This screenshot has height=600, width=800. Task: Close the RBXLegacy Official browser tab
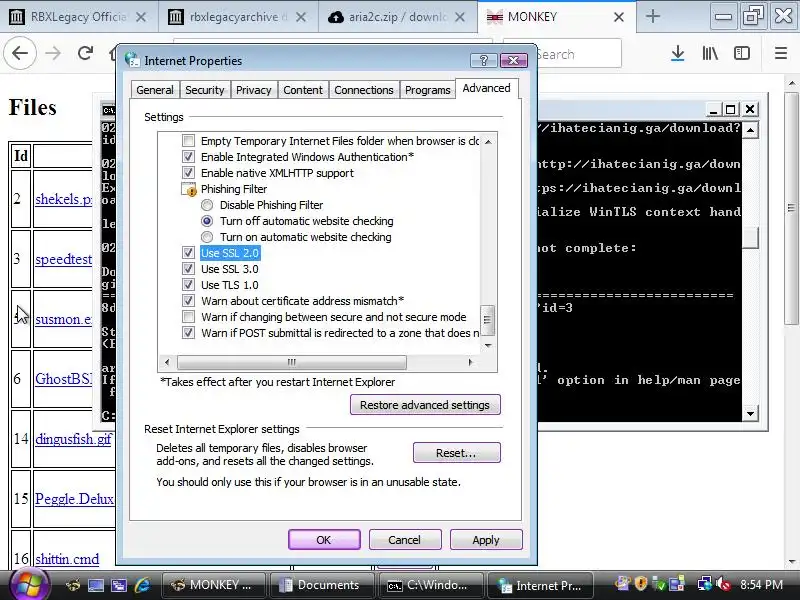click(141, 17)
